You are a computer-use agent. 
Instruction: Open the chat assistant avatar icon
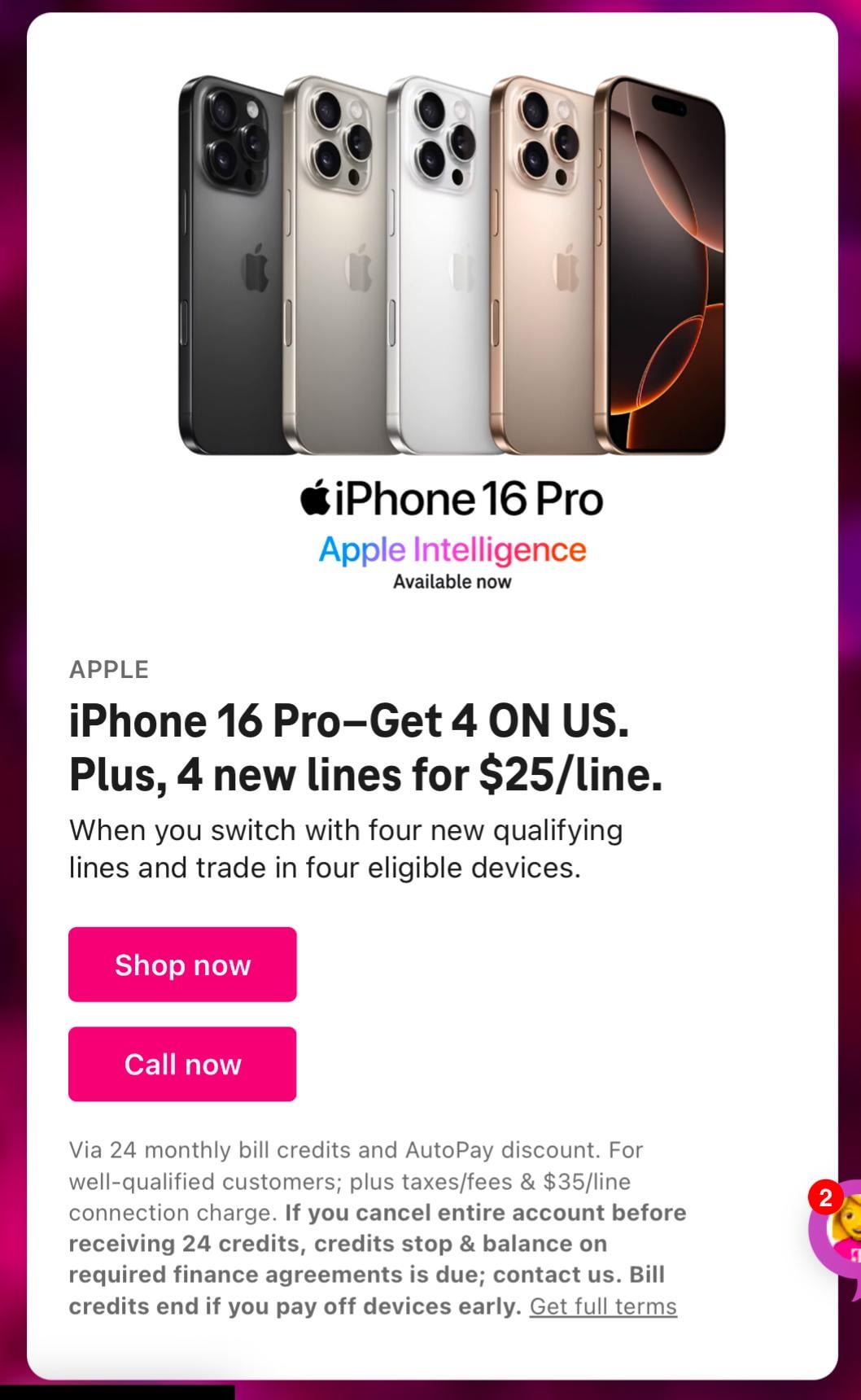pos(838,1229)
